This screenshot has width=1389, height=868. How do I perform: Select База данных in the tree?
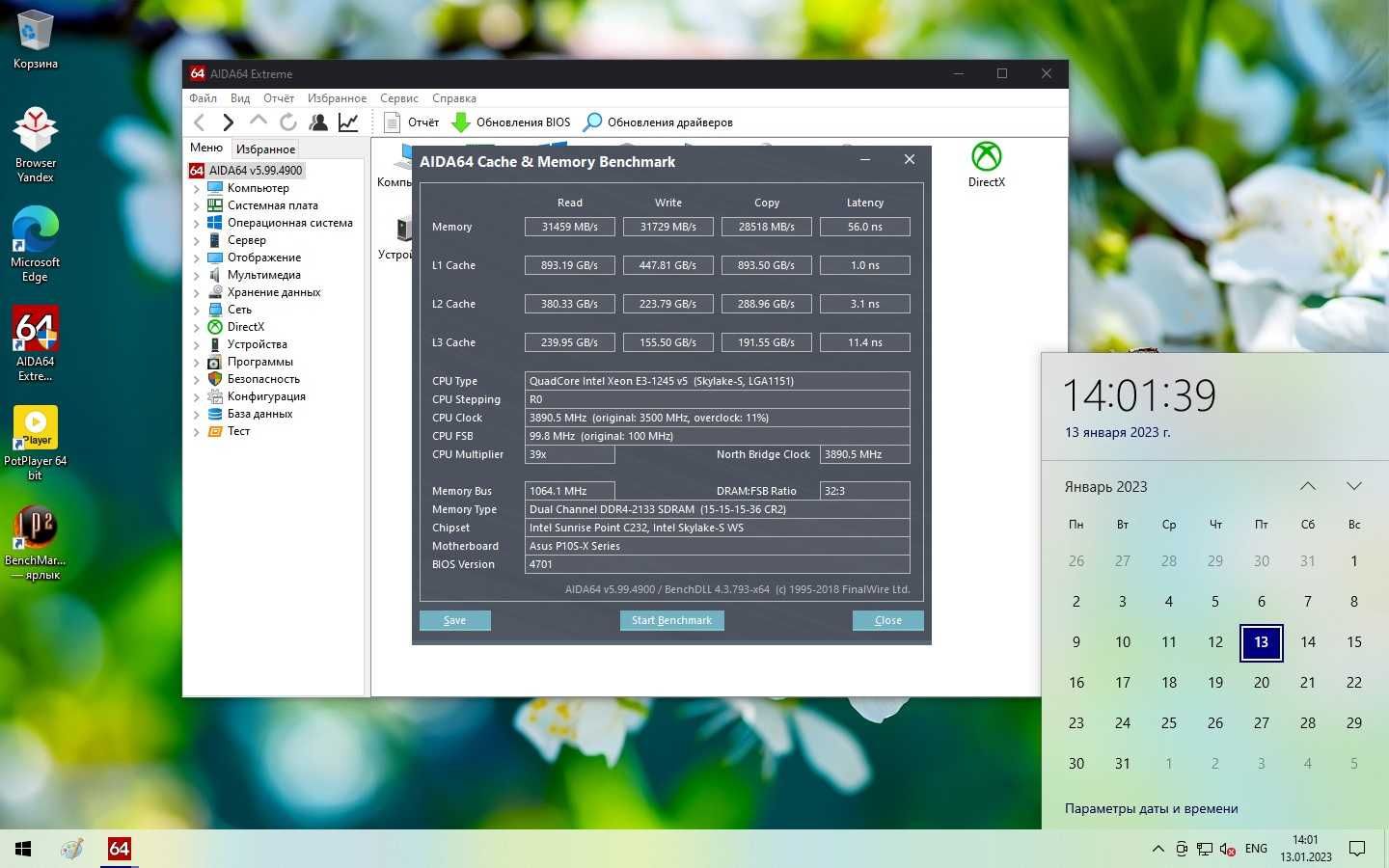[x=259, y=414]
